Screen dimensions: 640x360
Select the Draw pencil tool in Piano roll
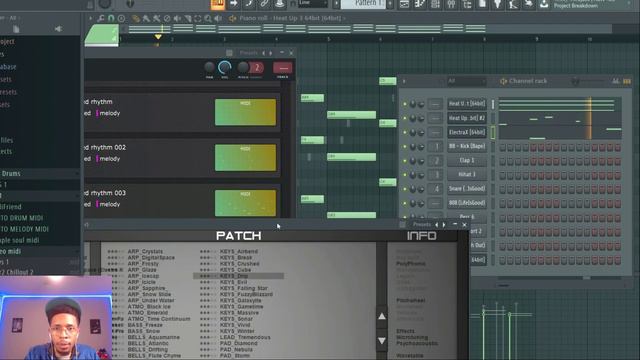136,18
